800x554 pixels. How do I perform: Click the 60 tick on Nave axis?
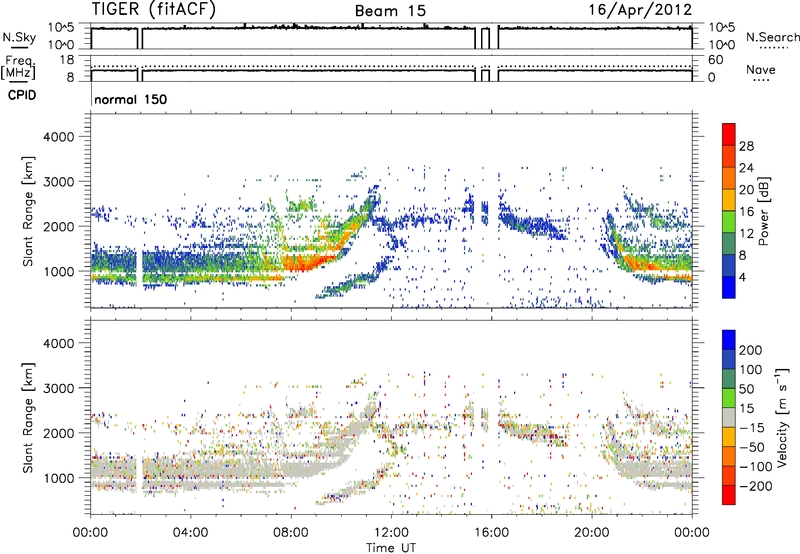click(x=715, y=60)
